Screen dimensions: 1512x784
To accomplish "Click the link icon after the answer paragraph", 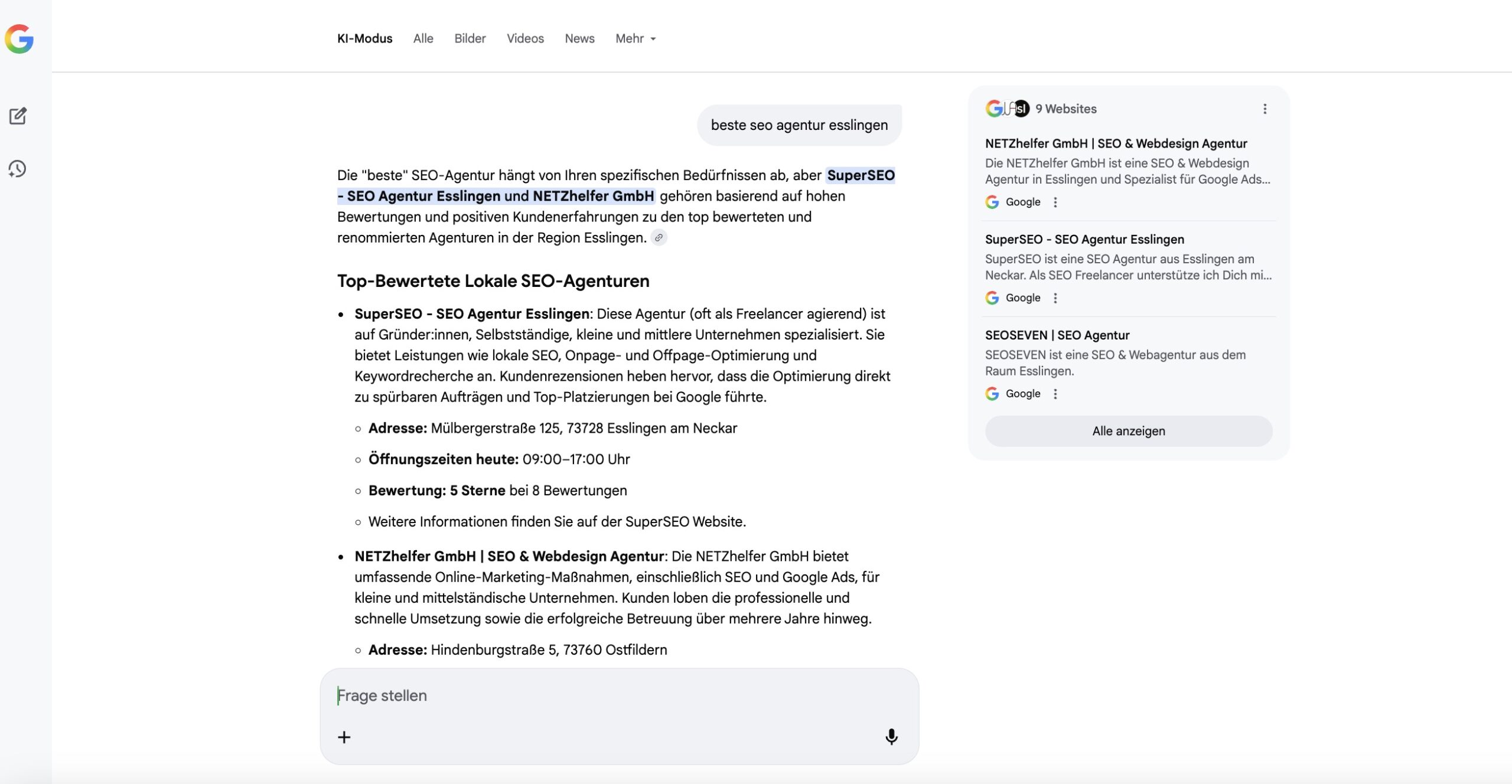I will pos(660,238).
